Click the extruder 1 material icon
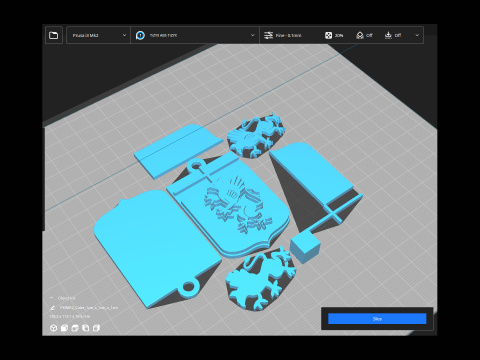Viewport: 480px width, 360px height. pyautogui.click(x=140, y=35)
